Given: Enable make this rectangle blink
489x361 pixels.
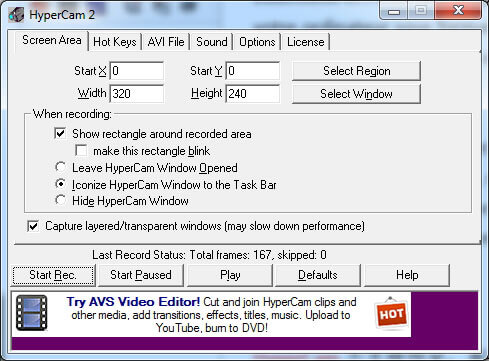Looking at the screenshot, I should click(81, 150).
